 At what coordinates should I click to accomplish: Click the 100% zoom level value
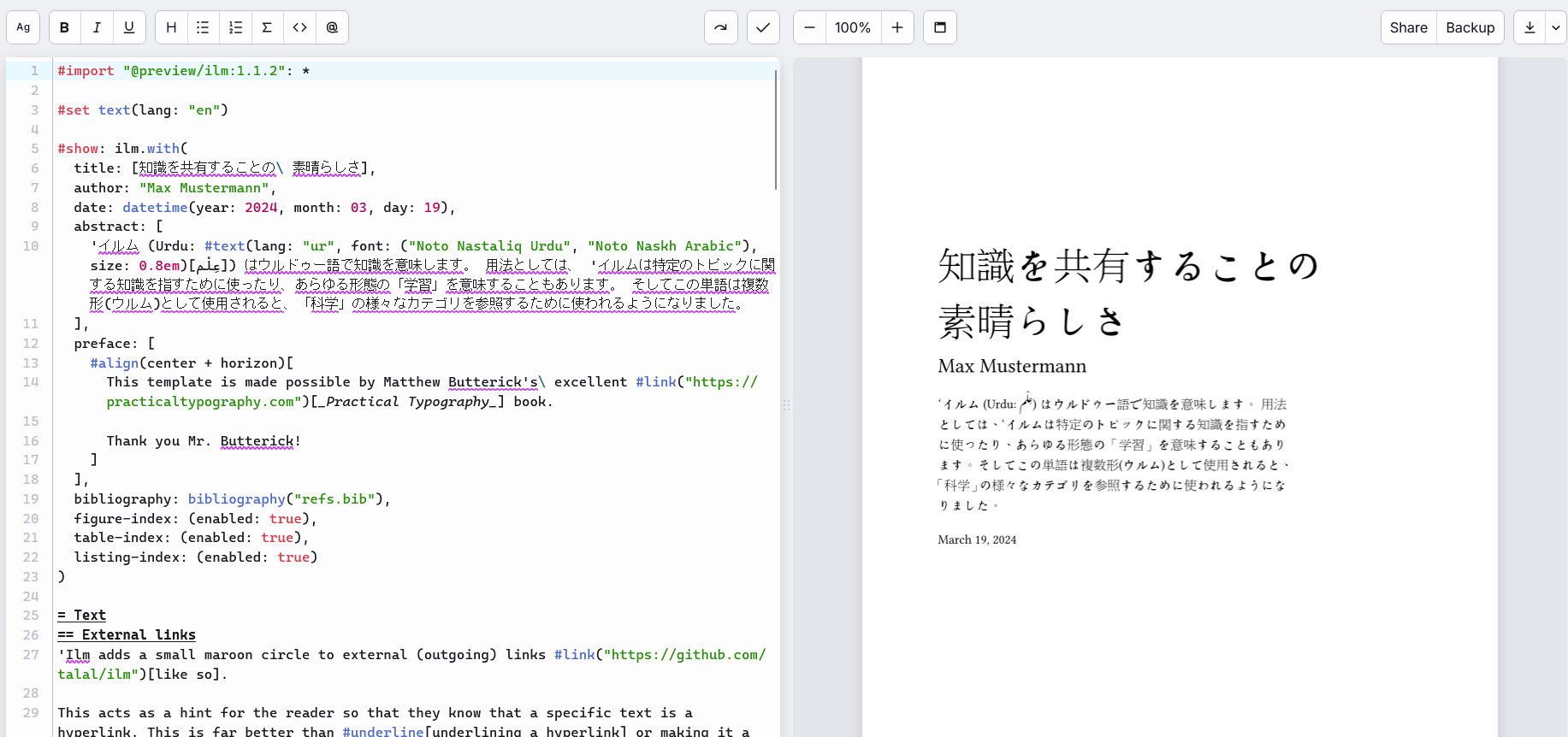pos(853,27)
